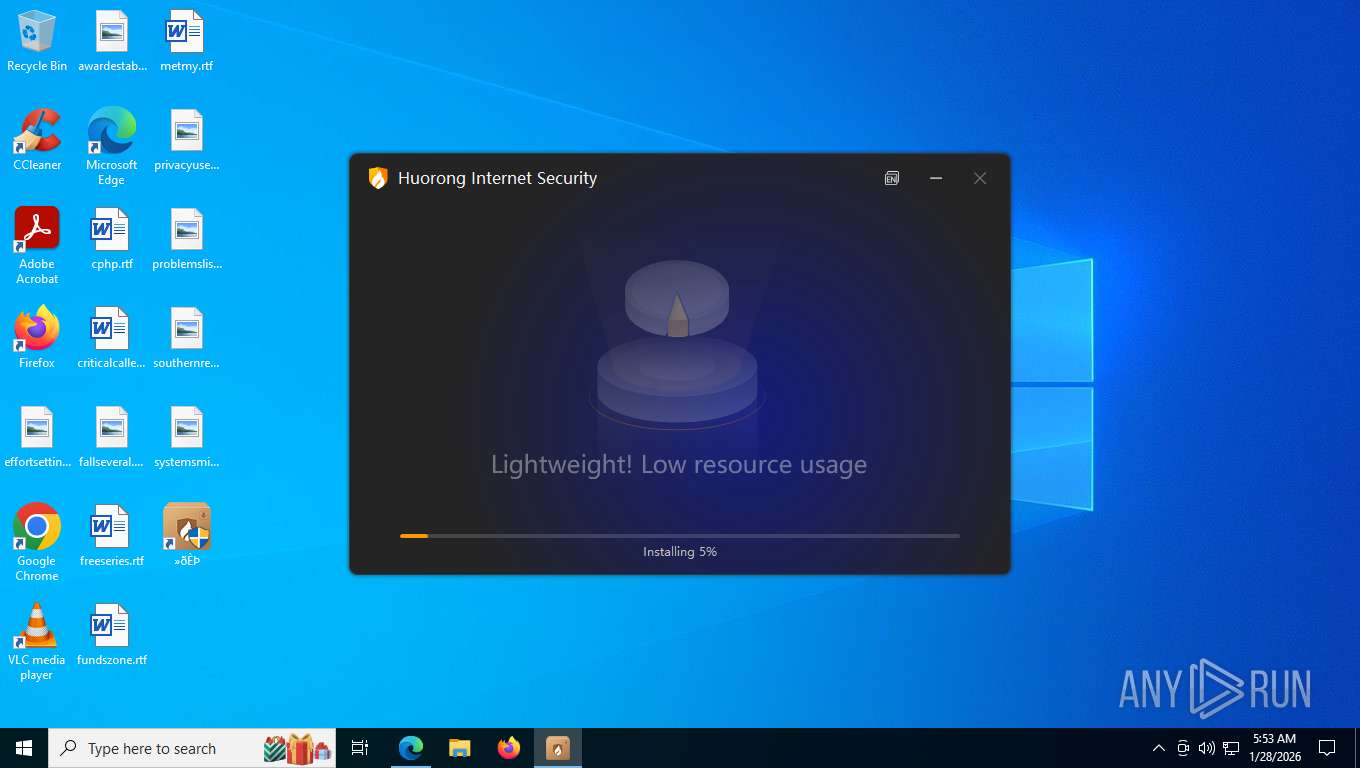1360x768 pixels.
Task: Select the effortsettin... file icon
Action: click(x=37, y=437)
